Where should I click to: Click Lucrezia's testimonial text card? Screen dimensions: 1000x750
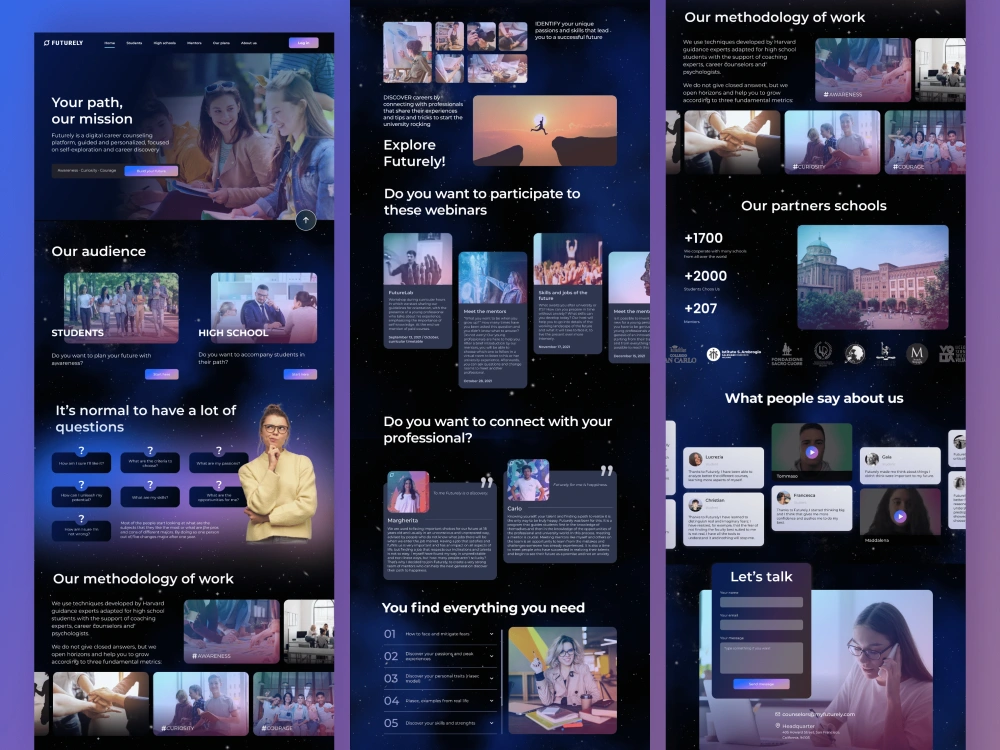tap(723, 467)
